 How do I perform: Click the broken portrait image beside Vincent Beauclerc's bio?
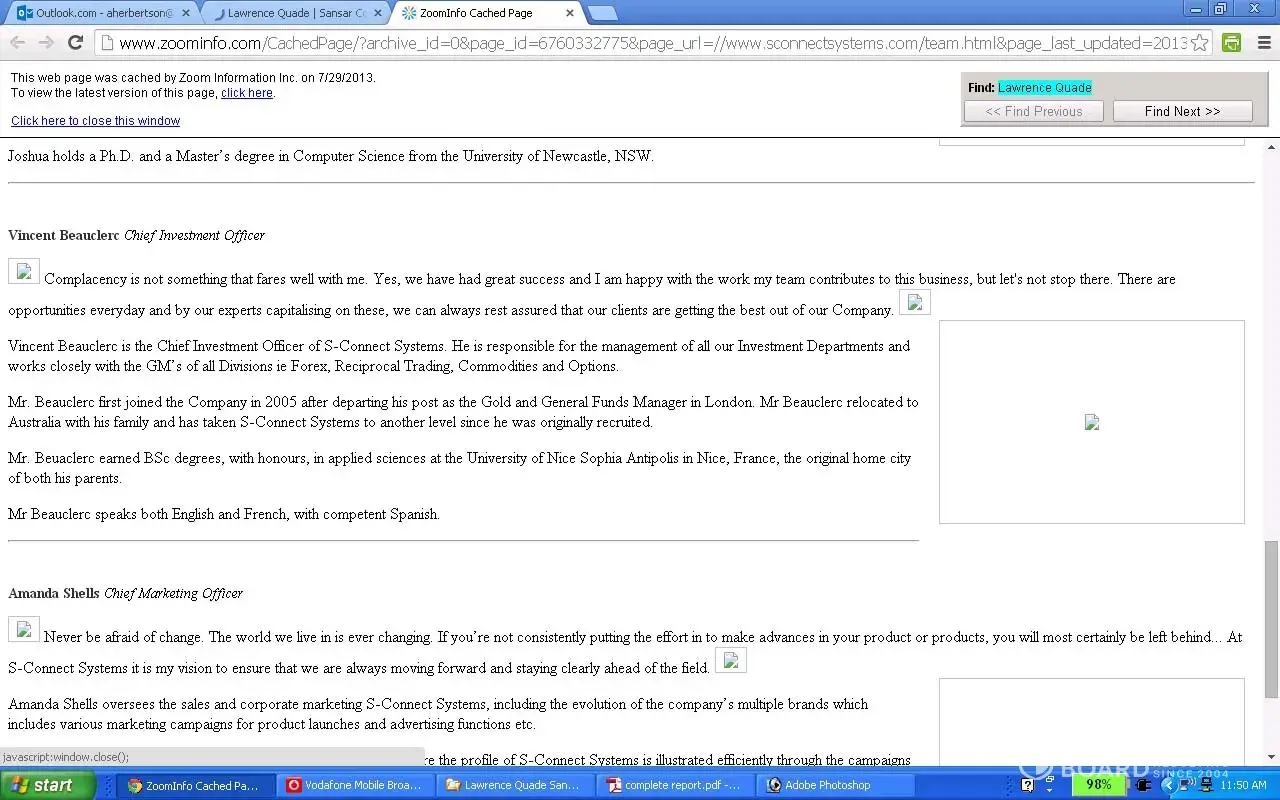(x=1092, y=422)
